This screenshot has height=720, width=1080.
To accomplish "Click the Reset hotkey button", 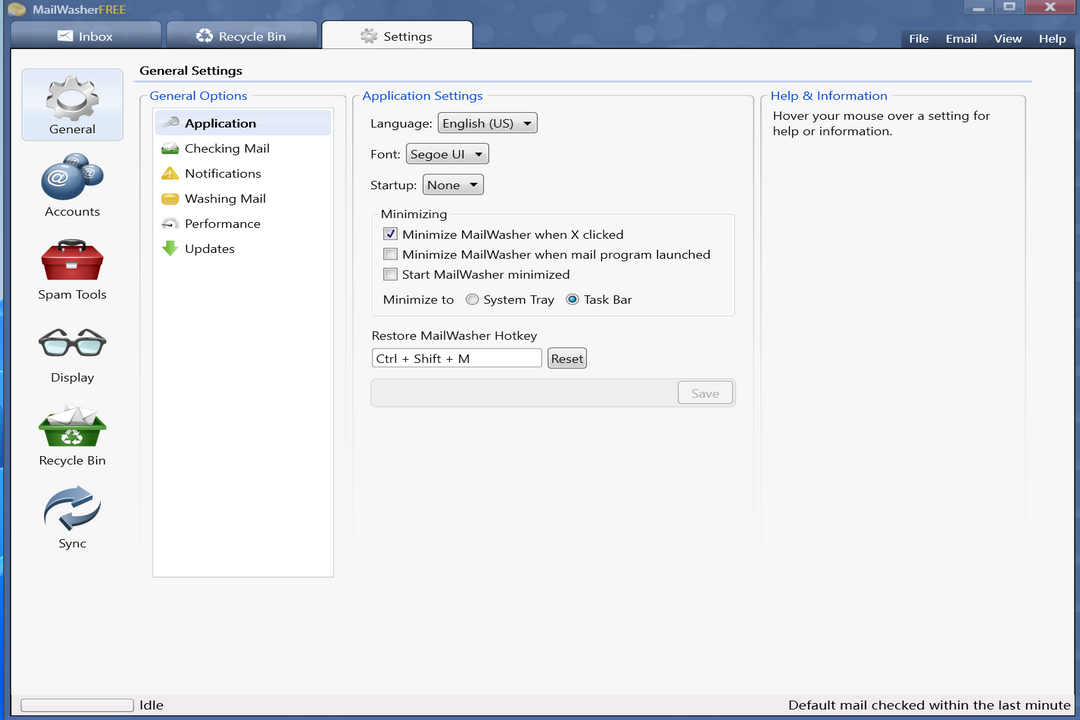I will [566, 357].
